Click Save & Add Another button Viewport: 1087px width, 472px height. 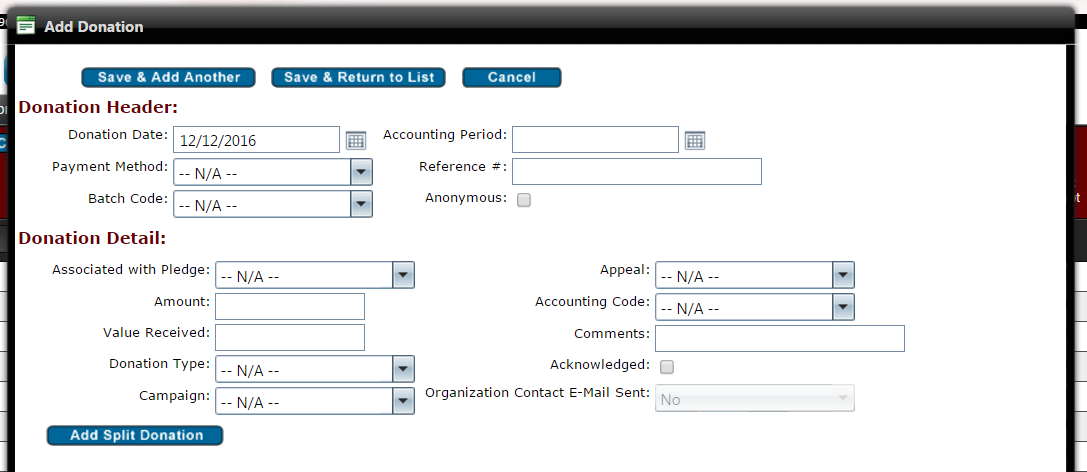click(168, 77)
